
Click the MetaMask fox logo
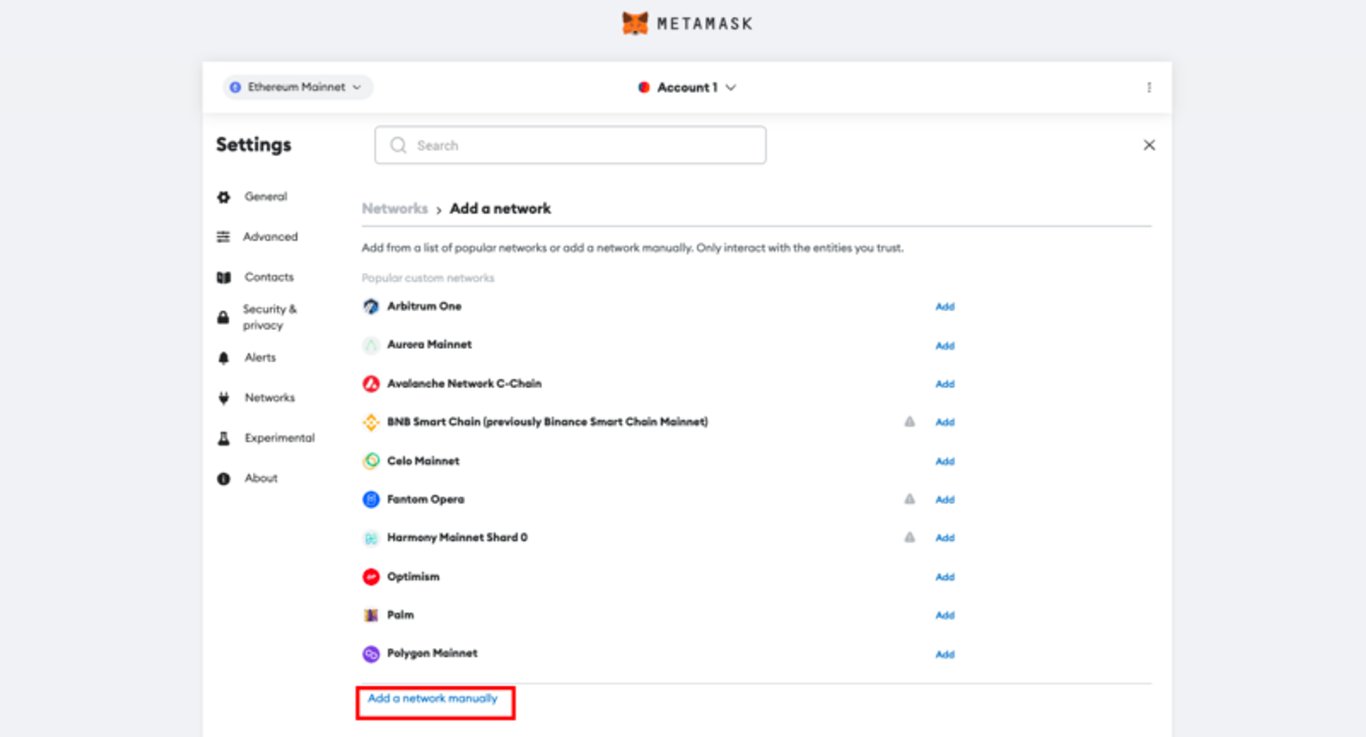pos(635,23)
